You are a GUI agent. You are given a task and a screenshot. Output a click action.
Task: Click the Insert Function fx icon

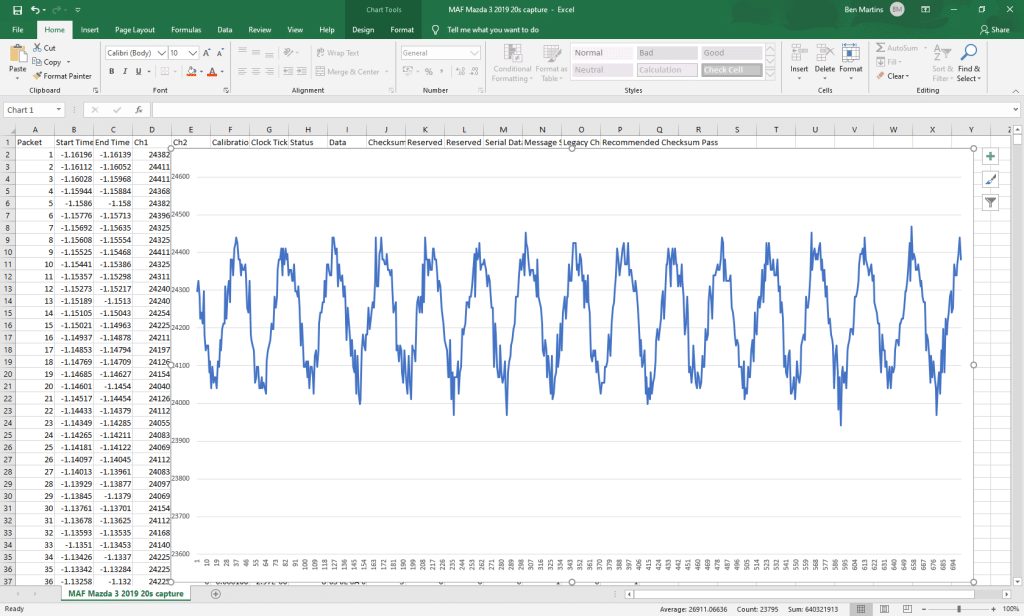pos(139,110)
